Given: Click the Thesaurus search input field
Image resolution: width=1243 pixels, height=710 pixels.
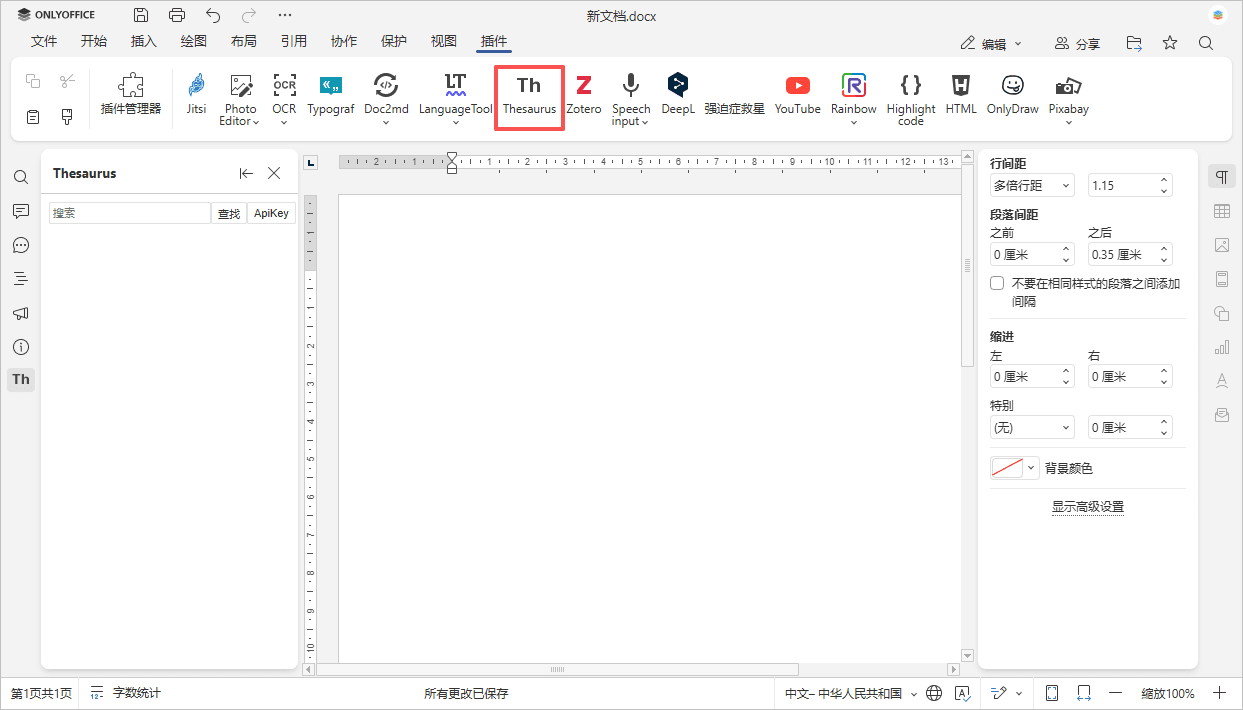Looking at the screenshot, I should pos(129,213).
